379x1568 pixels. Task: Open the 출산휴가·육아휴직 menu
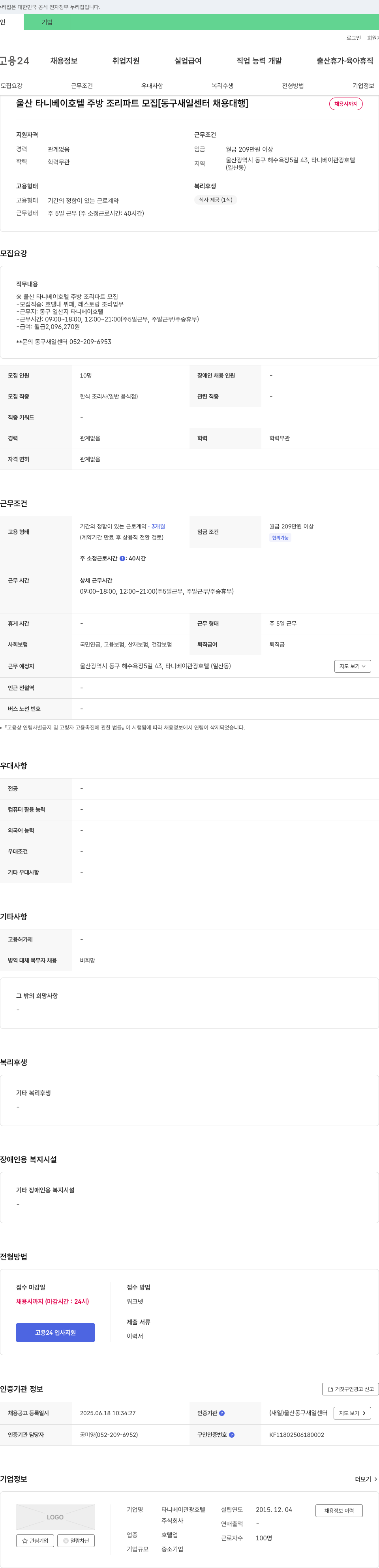pyautogui.click(x=345, y=61)
